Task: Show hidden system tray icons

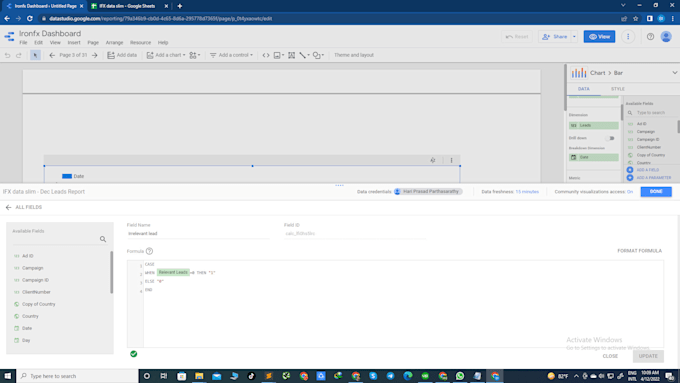Action: pyautogui.click(x=576, y=376)
